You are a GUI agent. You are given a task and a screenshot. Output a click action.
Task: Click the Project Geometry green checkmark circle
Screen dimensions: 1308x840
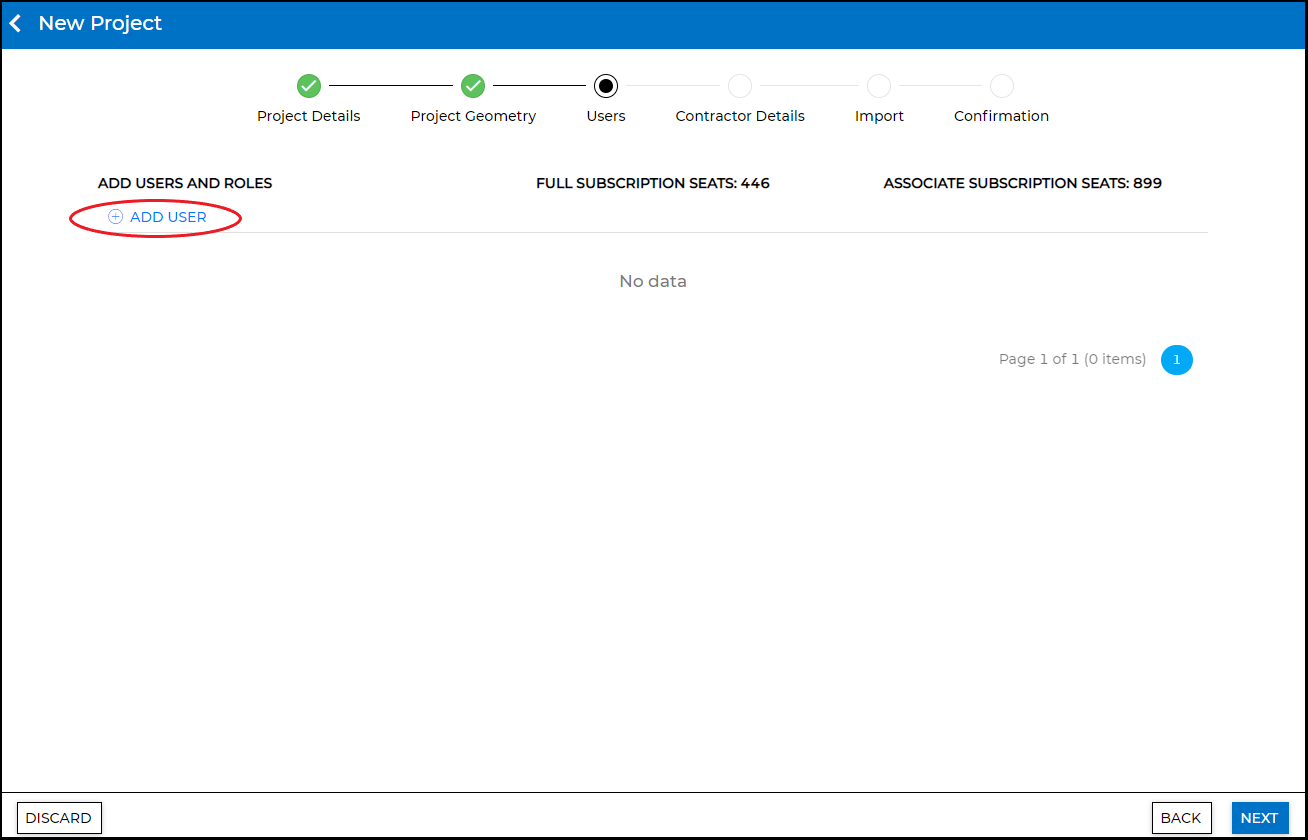pos(473,86)
